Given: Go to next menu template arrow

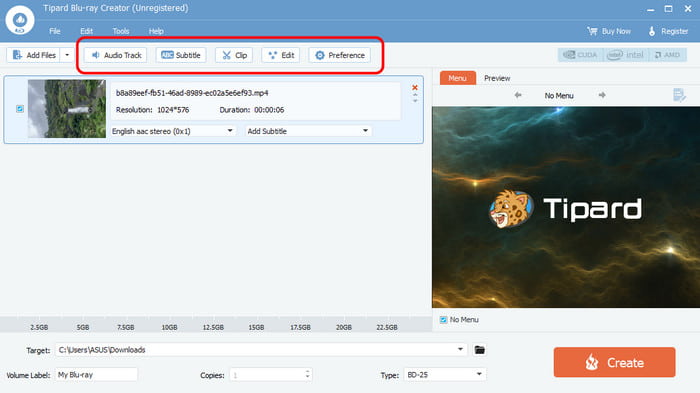Looking at the screenshot, I should point(602,95).
